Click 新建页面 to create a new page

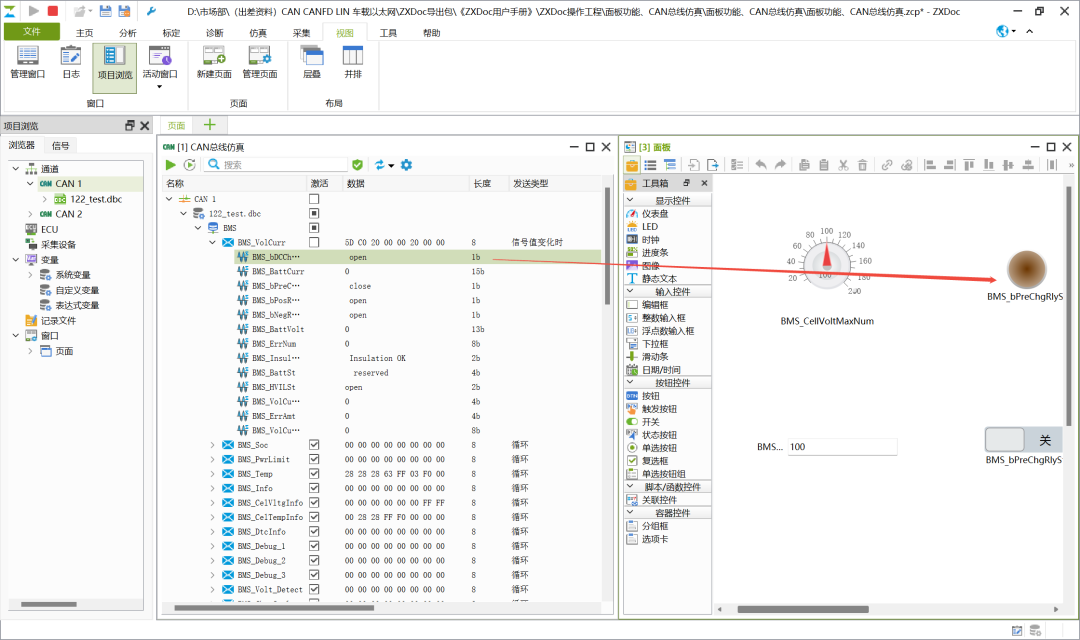pos(214,63)
